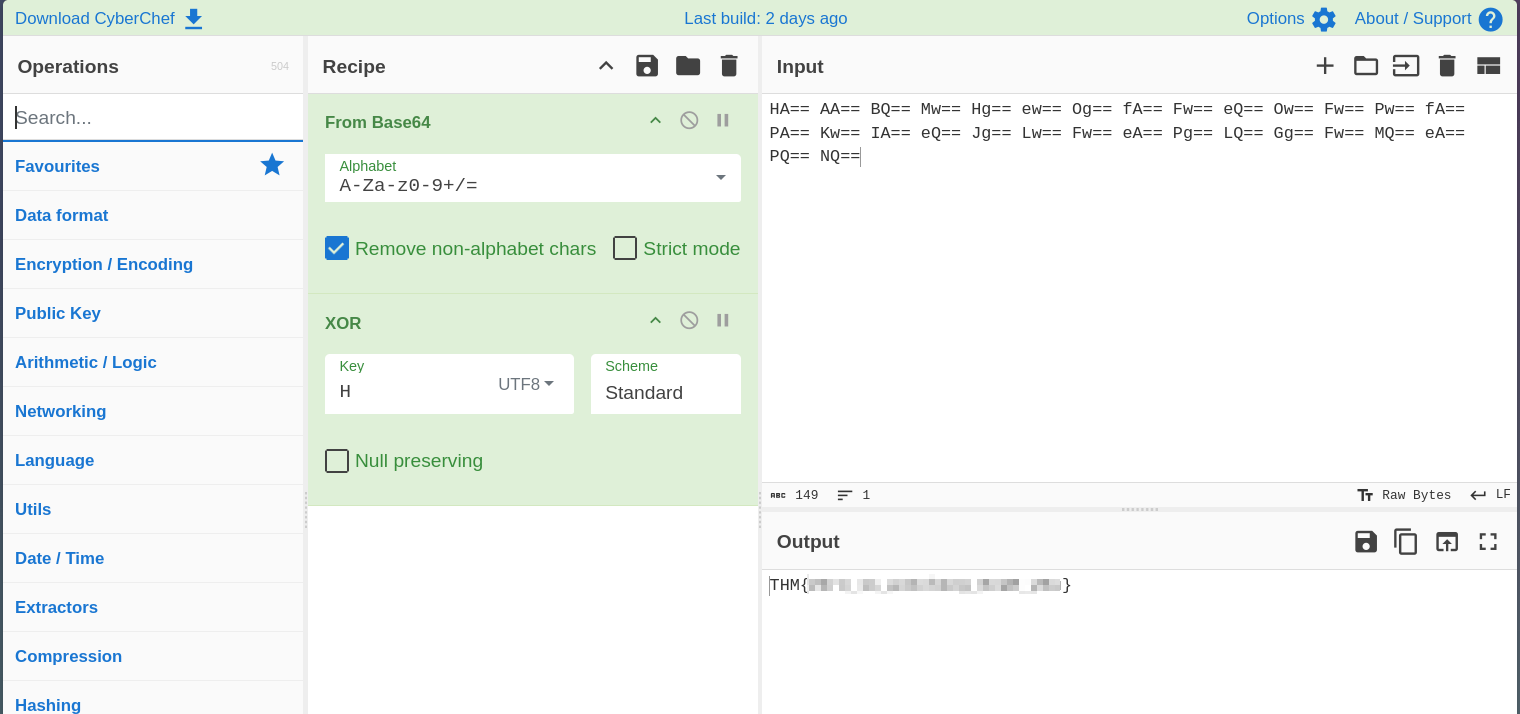This screenshot has width=1520, height=714.
Task: Maximise the output pane
Action: point(1488,542)
